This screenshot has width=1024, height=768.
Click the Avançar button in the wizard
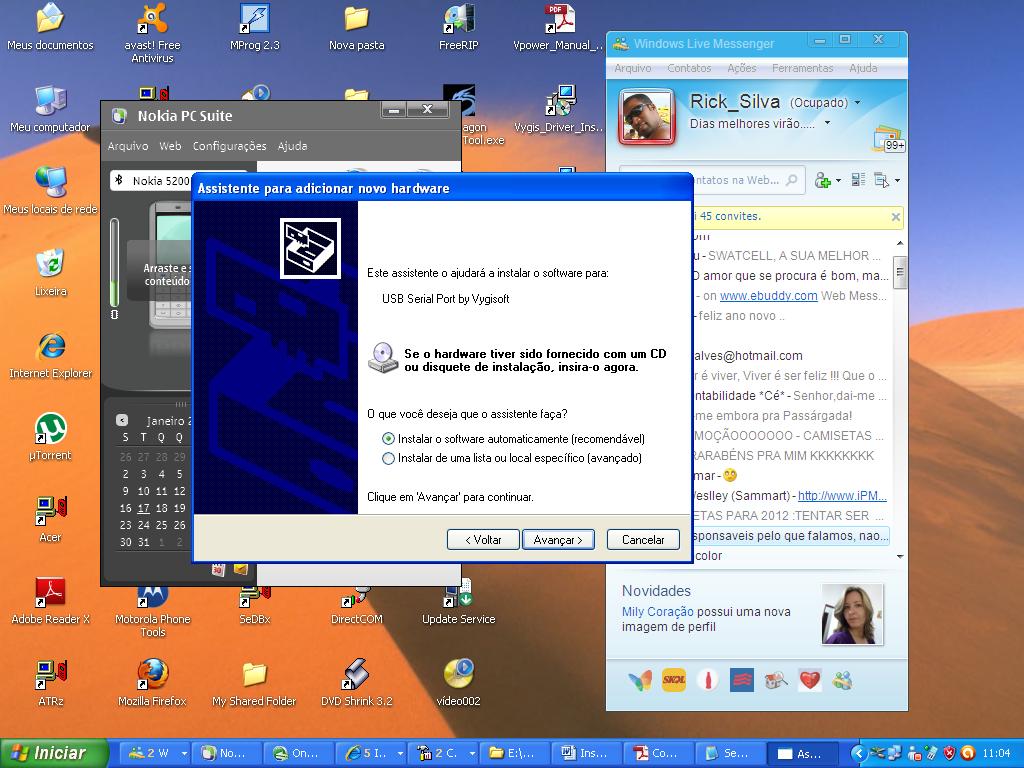click(x=558, y=540)
